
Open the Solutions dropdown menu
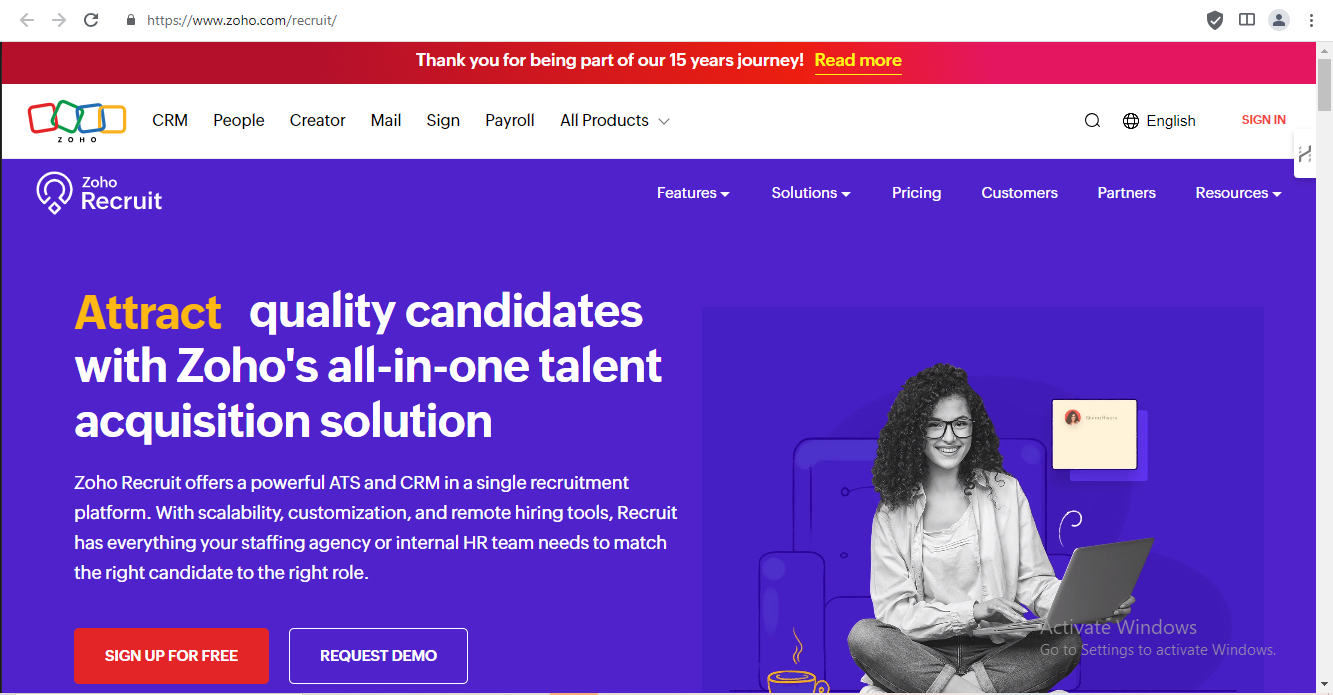810,193
